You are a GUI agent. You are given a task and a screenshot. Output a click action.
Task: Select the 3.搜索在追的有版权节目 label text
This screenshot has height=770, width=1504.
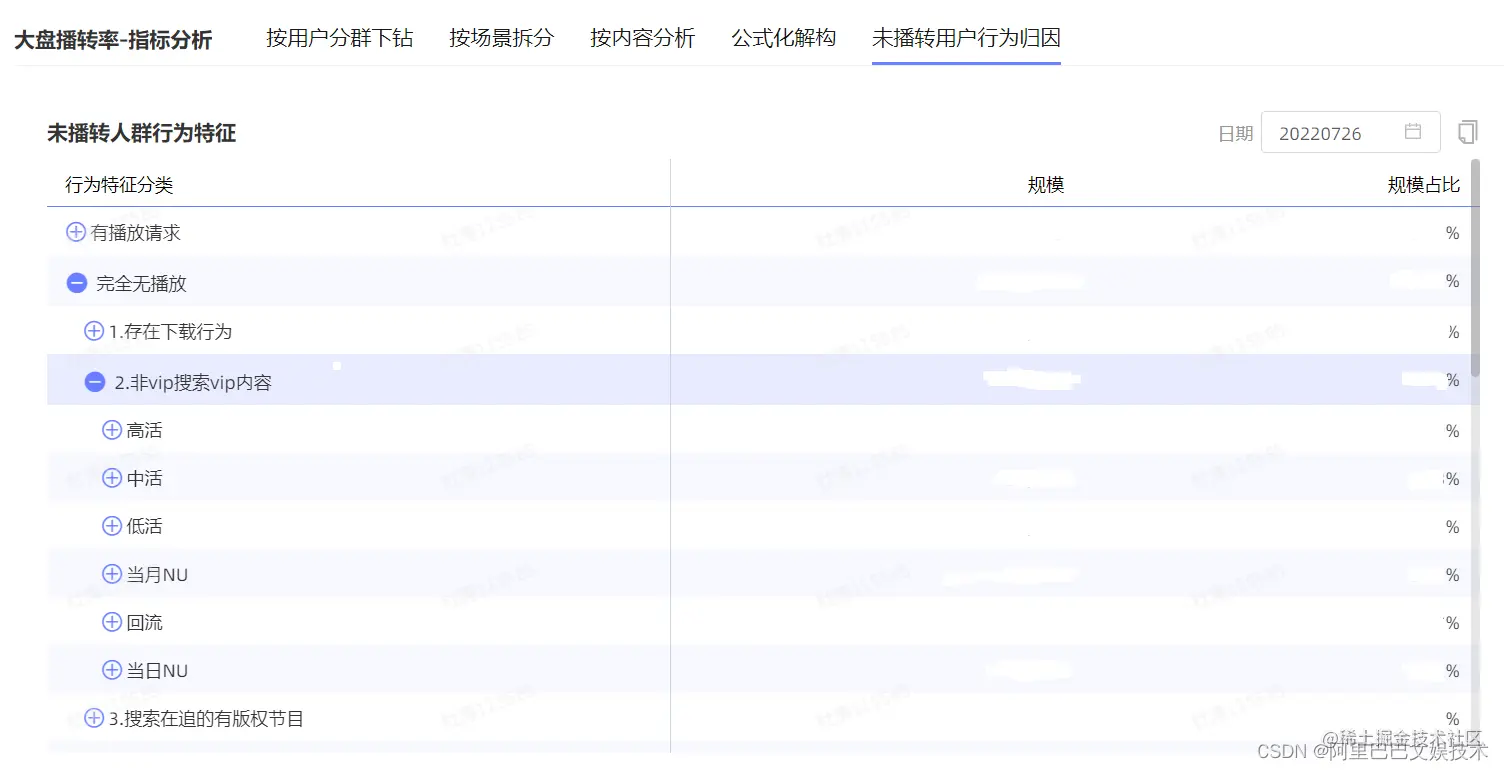(x=206, y=719)
